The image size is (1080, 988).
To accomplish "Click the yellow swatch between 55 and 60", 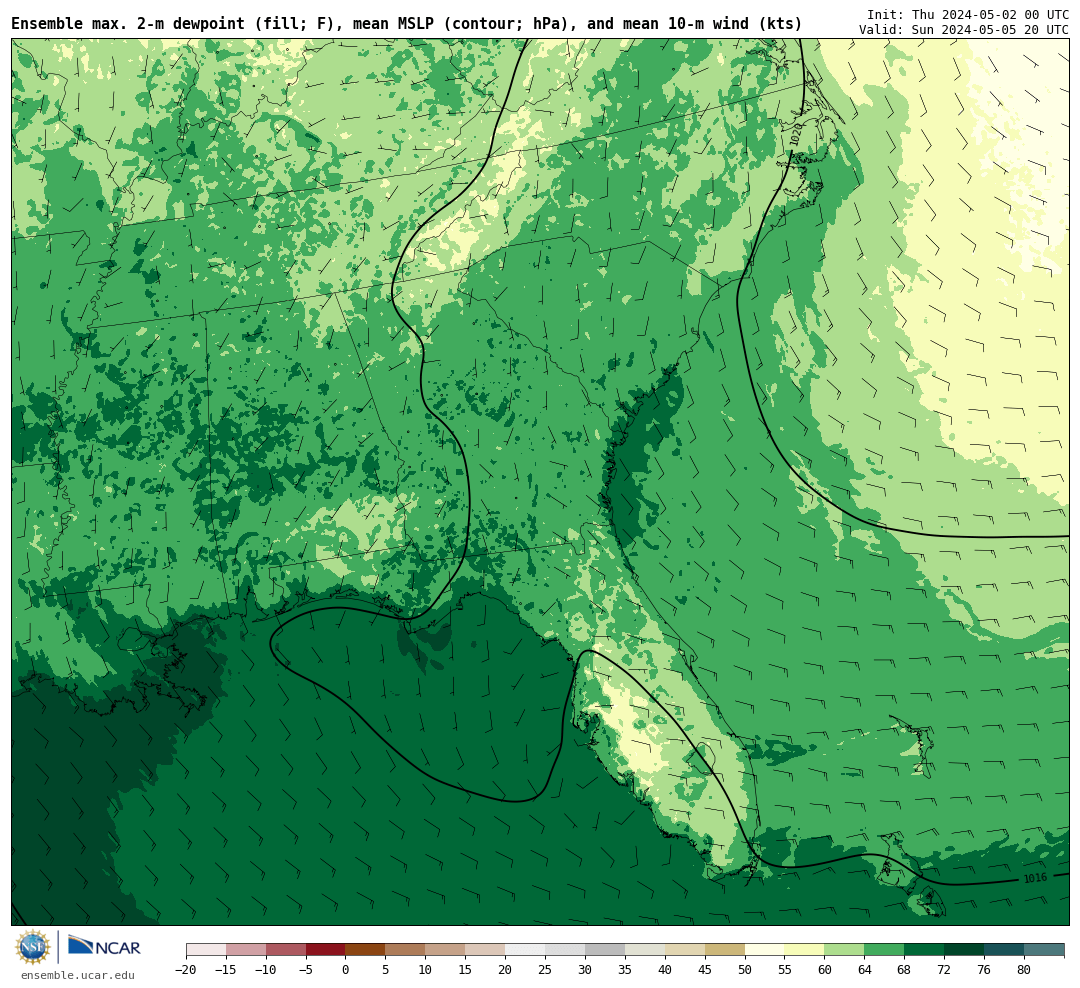I will pyautogui.click(x=805, y=950).
